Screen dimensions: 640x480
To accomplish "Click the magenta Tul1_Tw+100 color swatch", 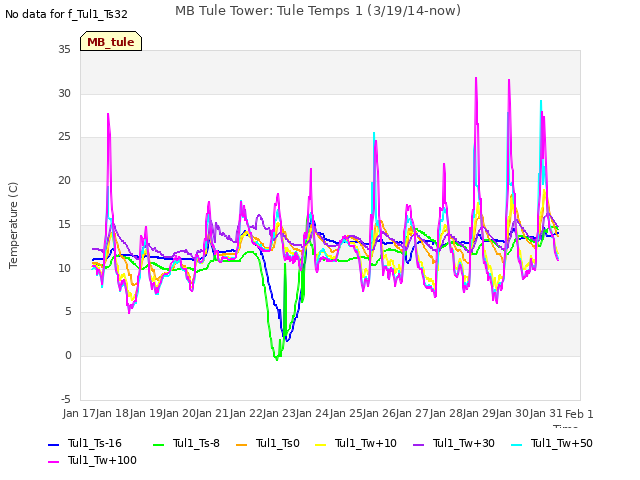I will point(53,462).
